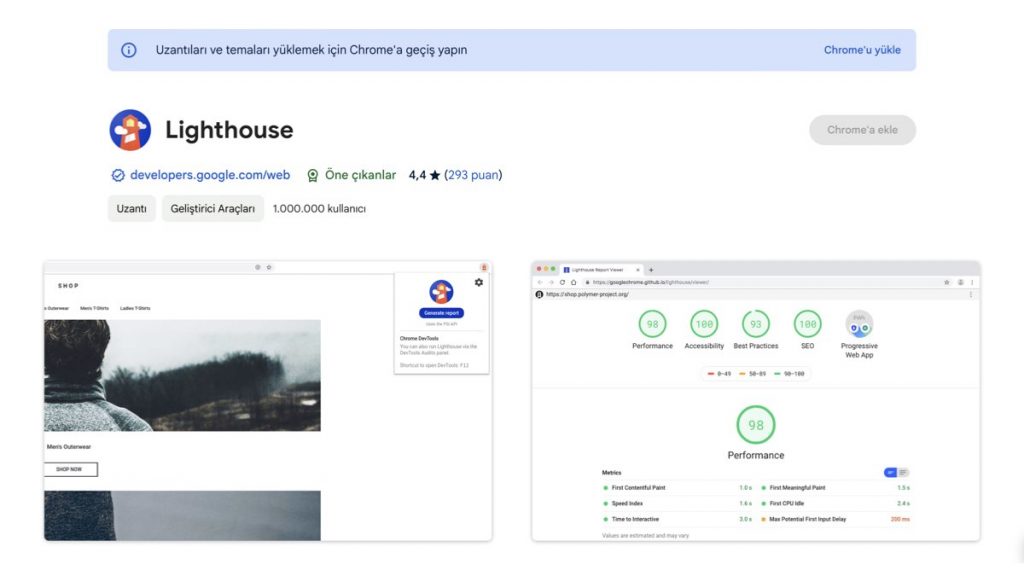This screenshot has height=576, width=1024.
Task: Select the Geliştirici Araçları category chip
Action: 213,209
